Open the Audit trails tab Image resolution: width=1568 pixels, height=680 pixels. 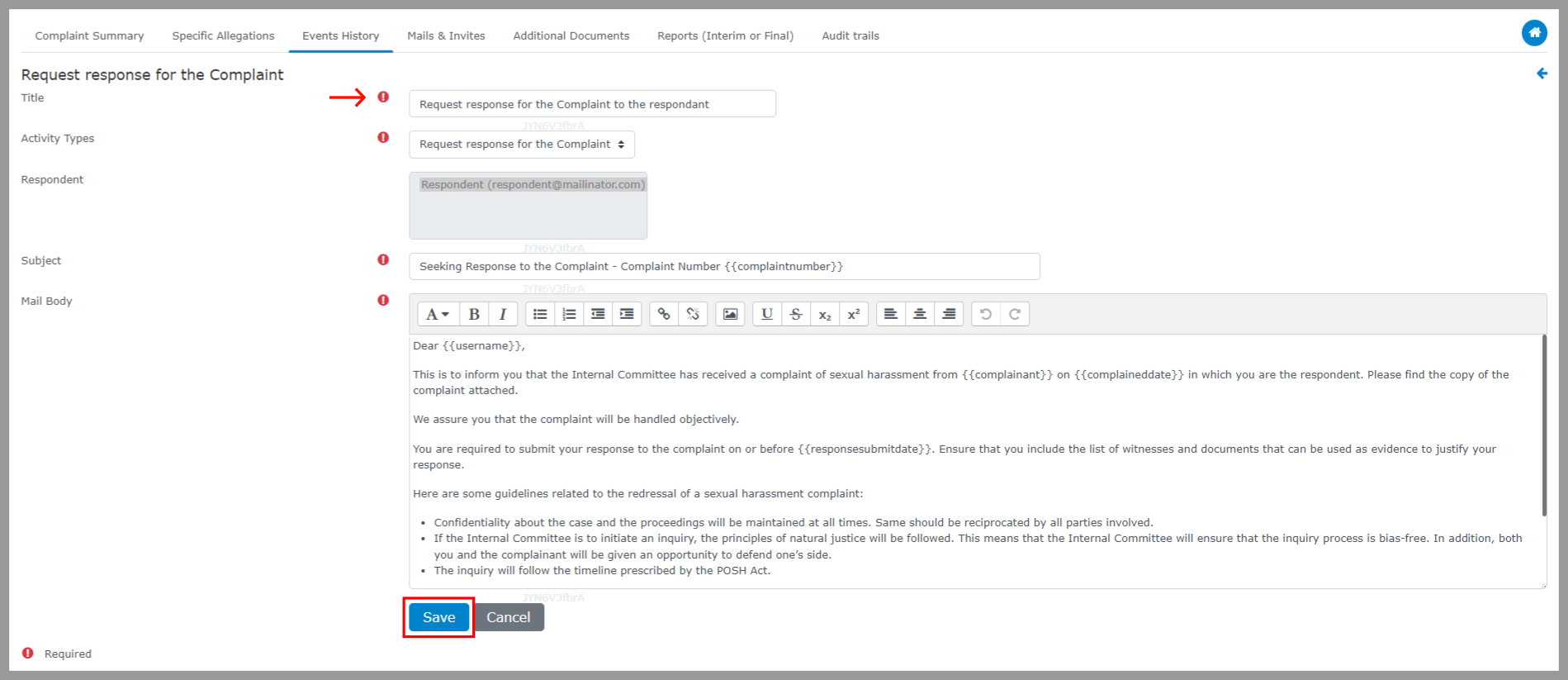tap(850, 36)
